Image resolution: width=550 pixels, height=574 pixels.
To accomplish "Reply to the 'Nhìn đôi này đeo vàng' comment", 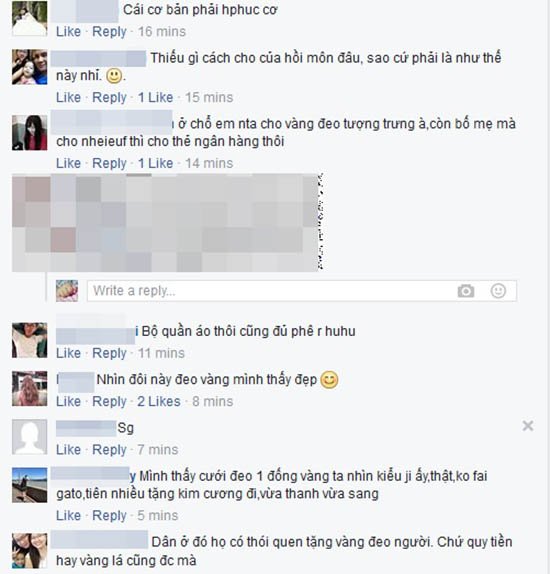I will click(x=109, y=402).
